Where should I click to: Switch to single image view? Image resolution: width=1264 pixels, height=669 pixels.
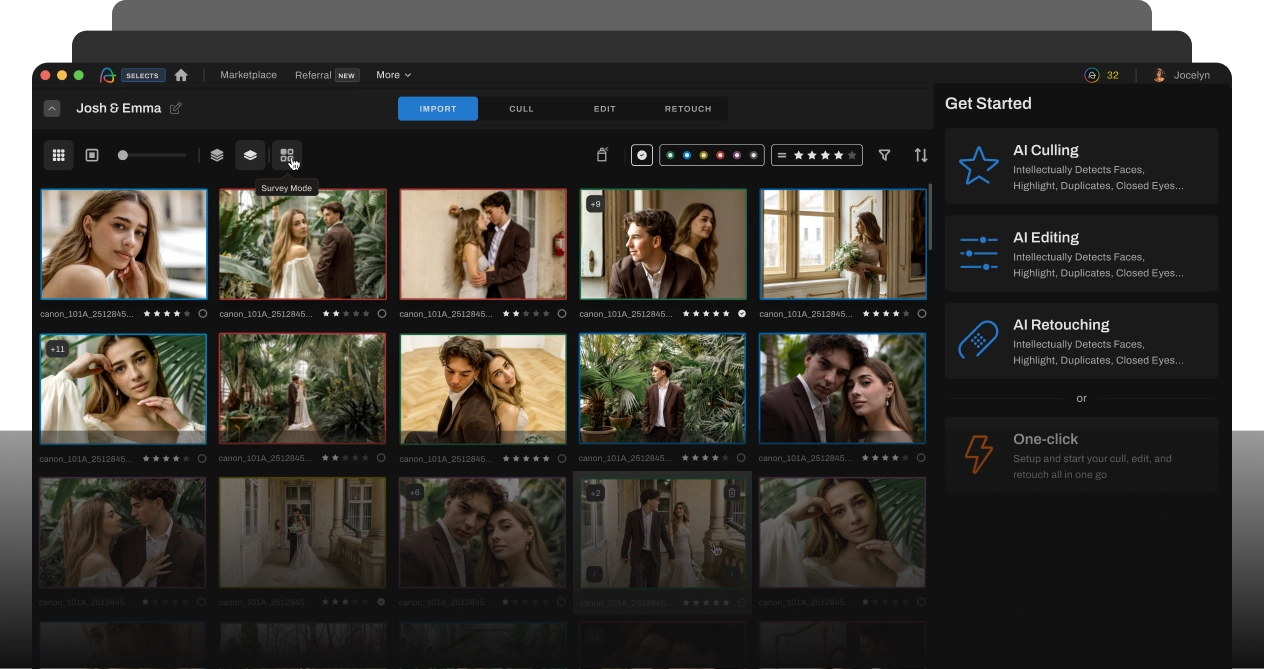[92, 155]
